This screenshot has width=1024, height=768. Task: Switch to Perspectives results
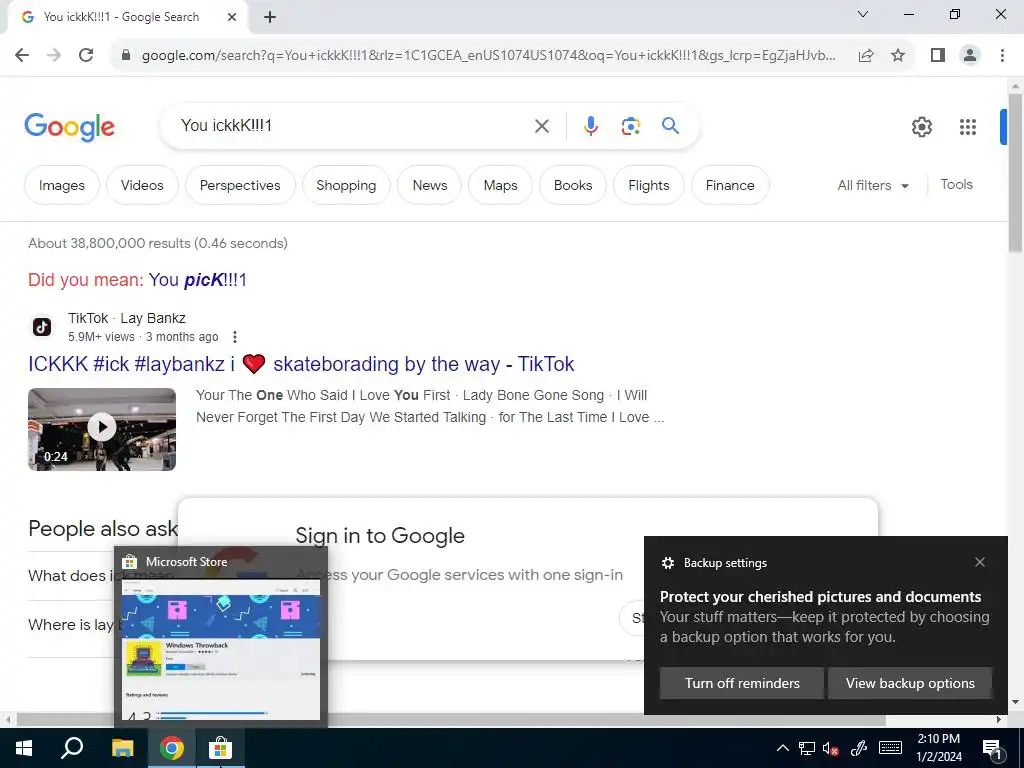pos(240,185)
